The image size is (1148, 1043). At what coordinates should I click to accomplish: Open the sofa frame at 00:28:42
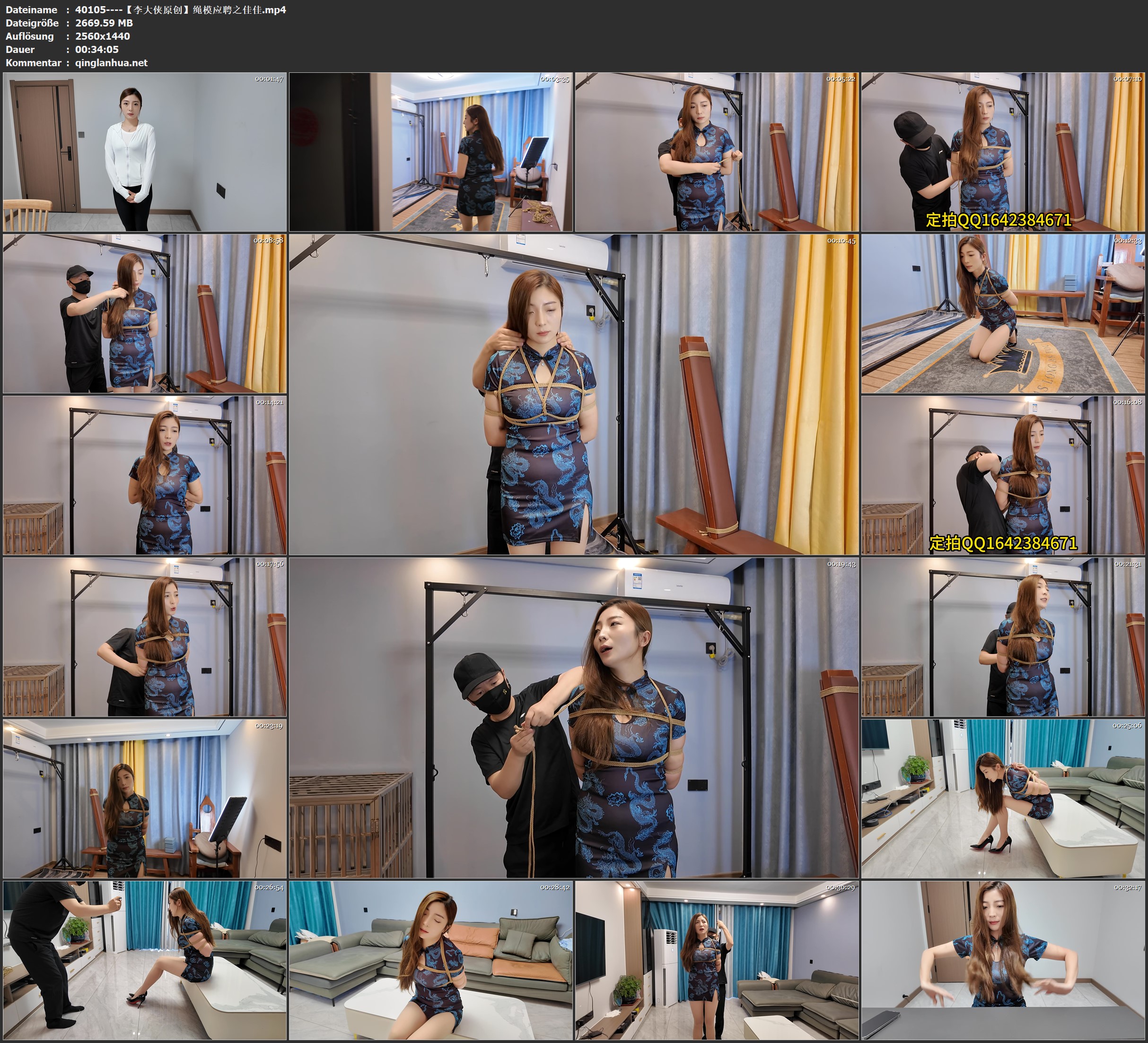tap(430, 960)
